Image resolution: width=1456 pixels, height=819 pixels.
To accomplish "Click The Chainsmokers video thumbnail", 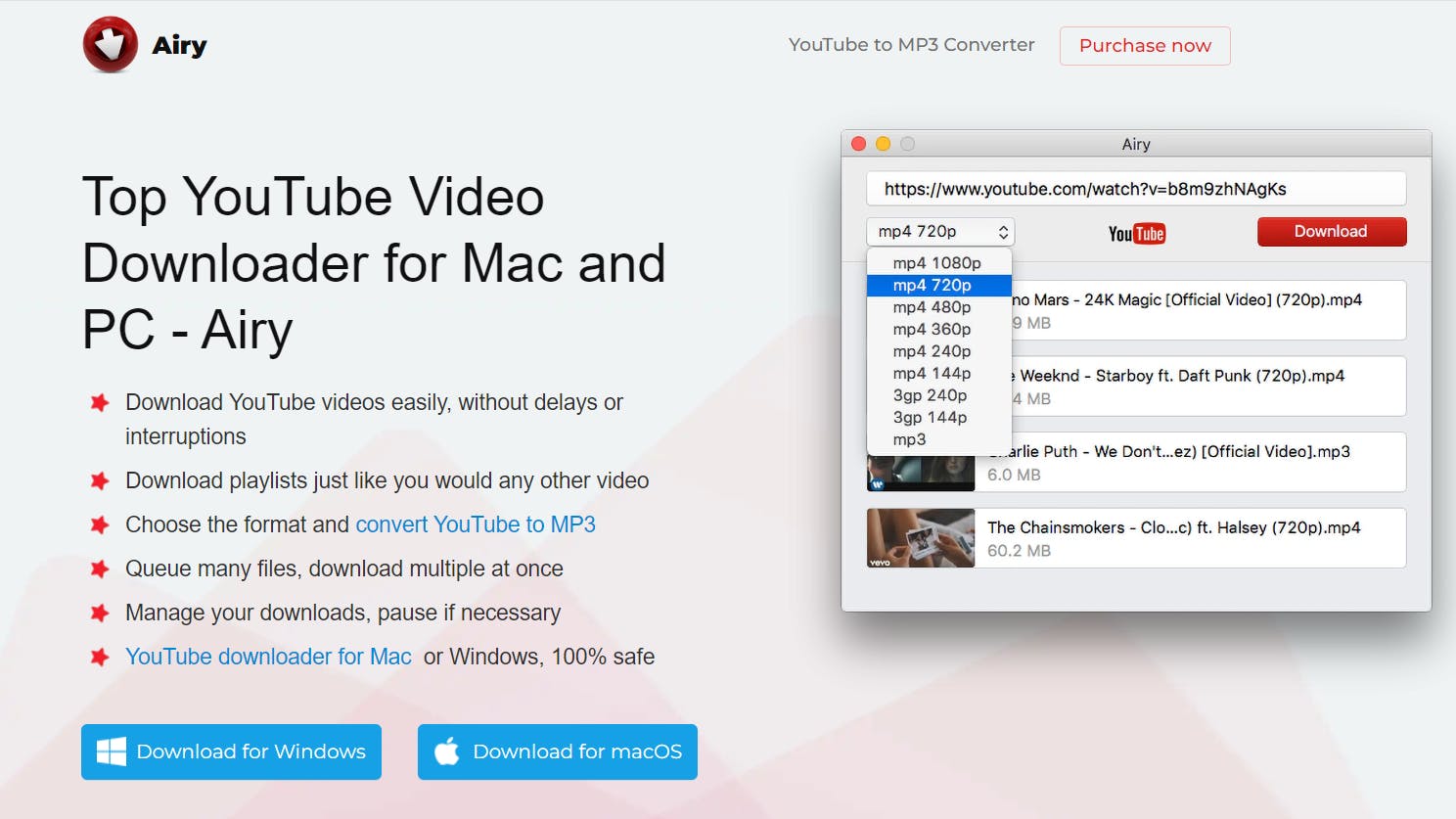I will point(921,538).
